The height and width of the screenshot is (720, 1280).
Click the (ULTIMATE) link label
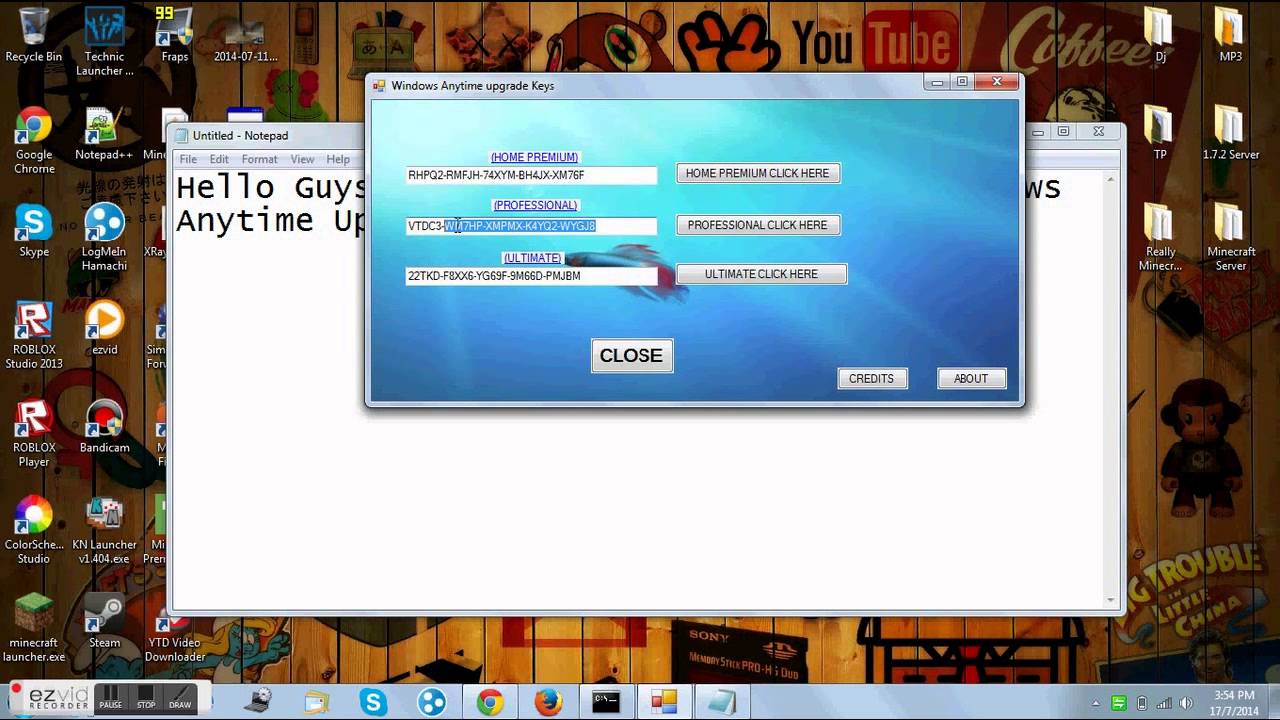coord(532,258)
